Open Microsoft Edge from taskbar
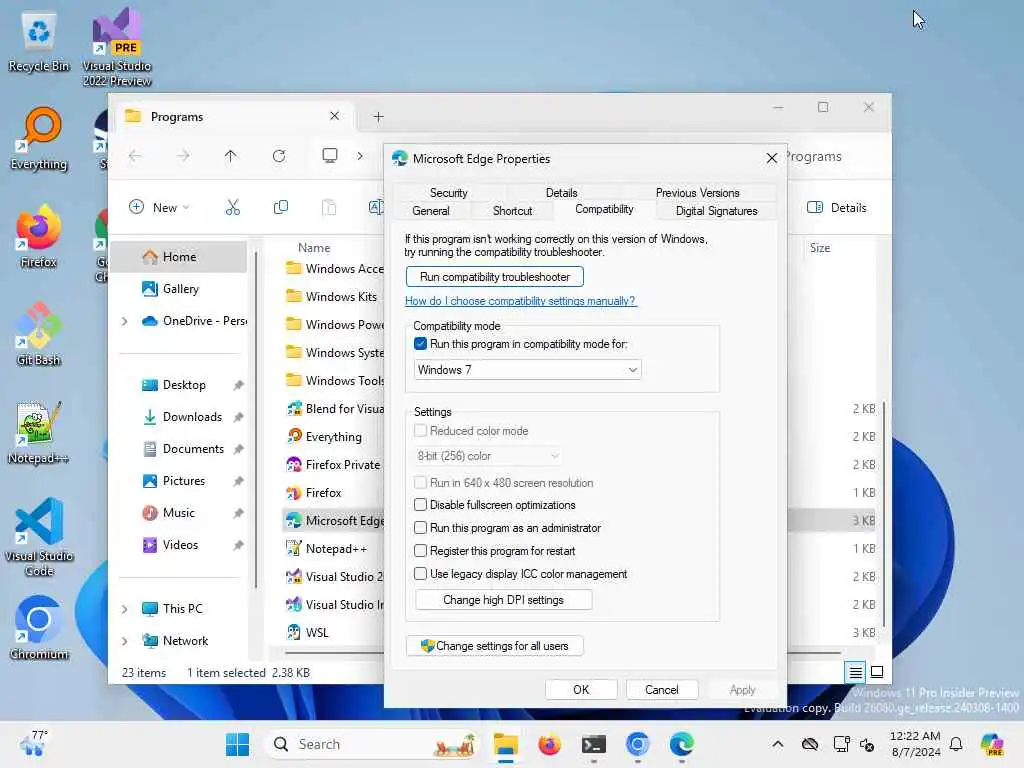The height and width of the screenshot is (768, 1024). tap(681, 744)
